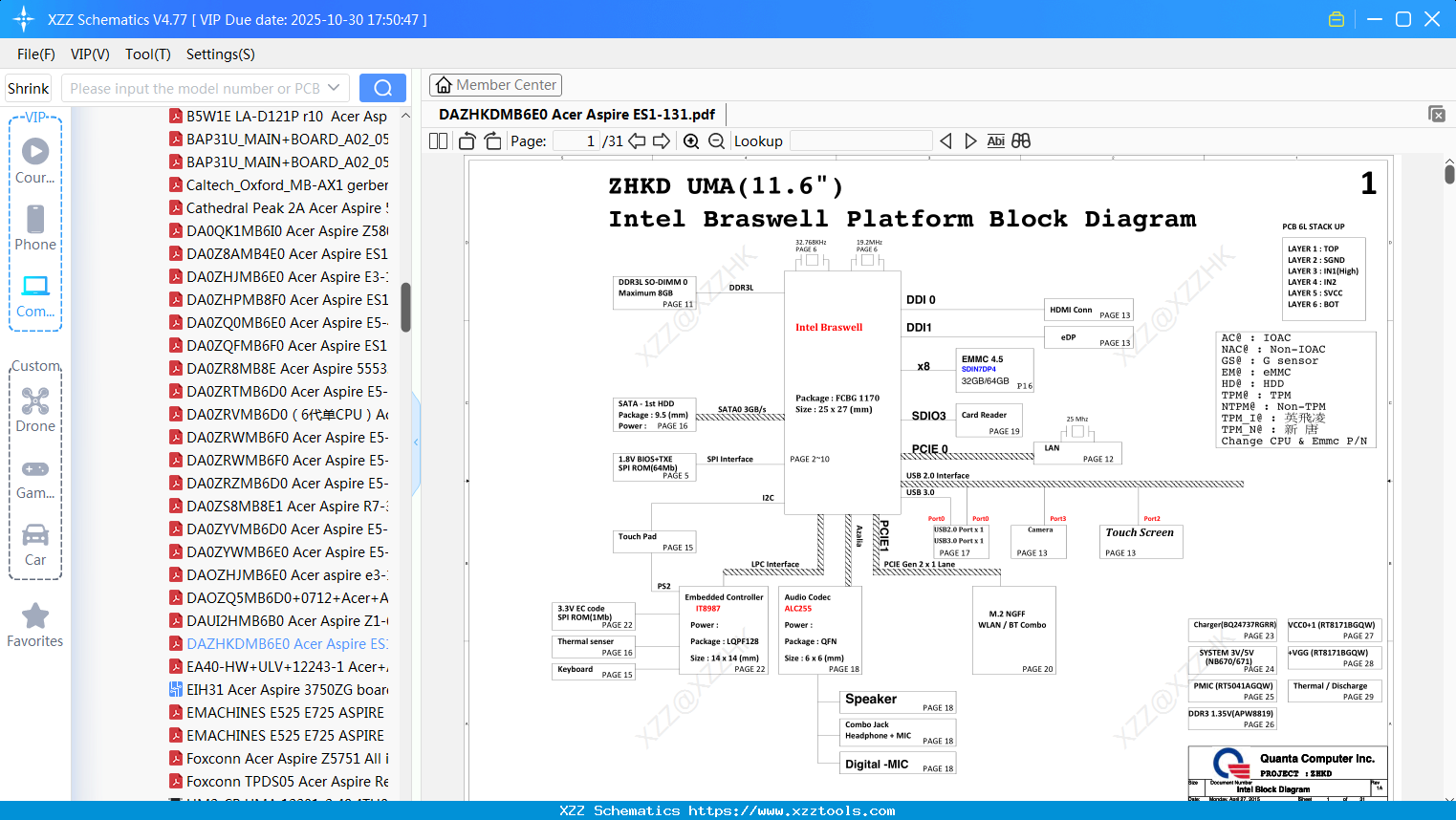Open DAOZQ5MB6D0+0712+Acer file
This screenshot has height=820, width=1456.
[278, 598]
